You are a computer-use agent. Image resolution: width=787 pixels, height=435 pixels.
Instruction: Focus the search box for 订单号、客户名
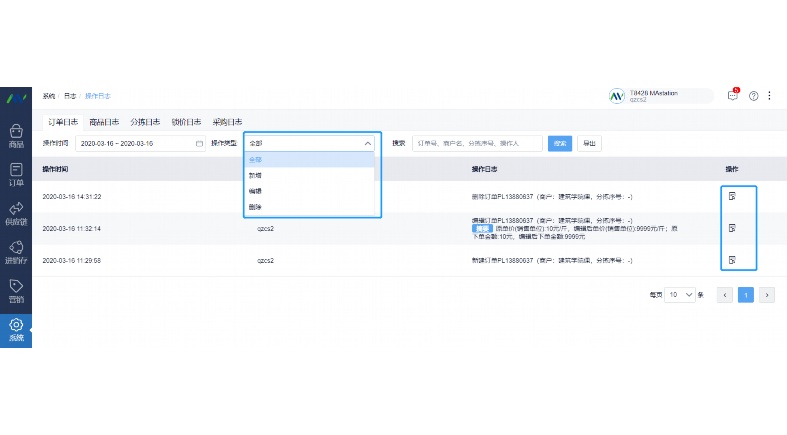tap(477, 143)
